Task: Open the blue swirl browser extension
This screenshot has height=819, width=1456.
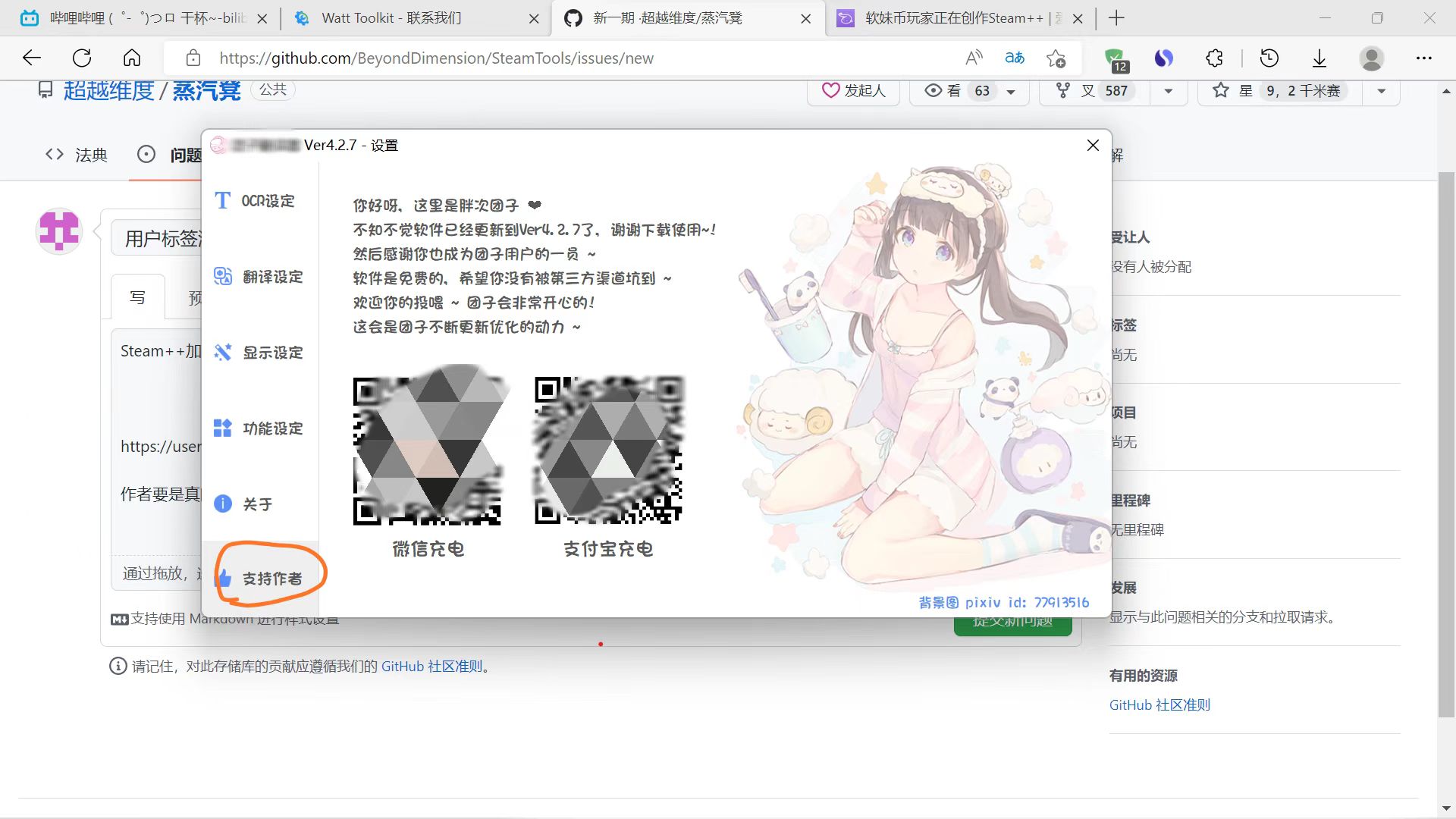Action: 1164,58
